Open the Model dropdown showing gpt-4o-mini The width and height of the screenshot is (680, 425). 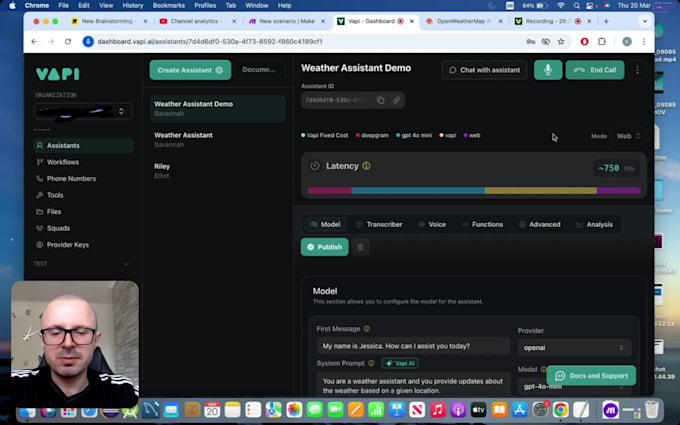574,386
